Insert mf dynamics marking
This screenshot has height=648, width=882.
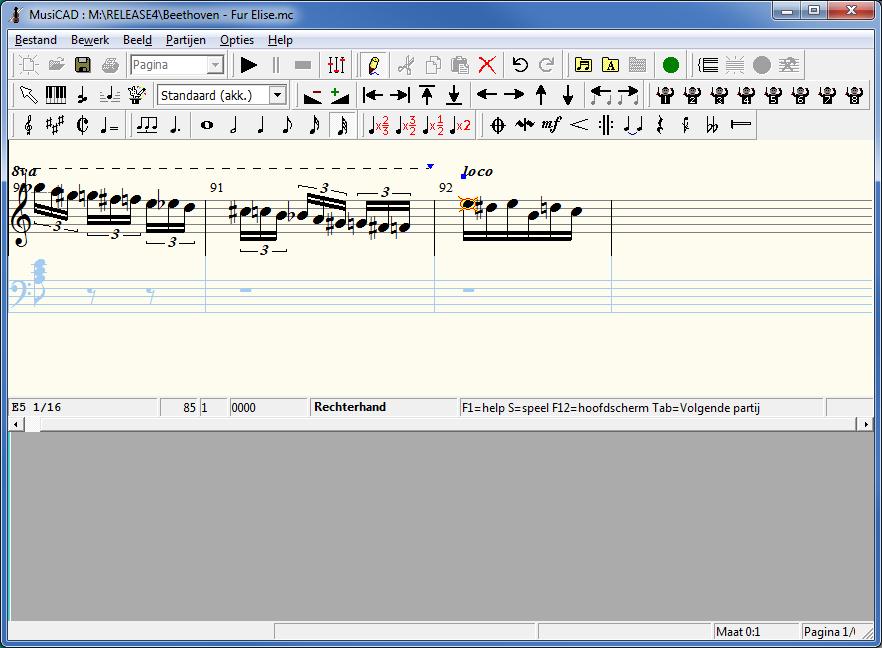point(551,125)
